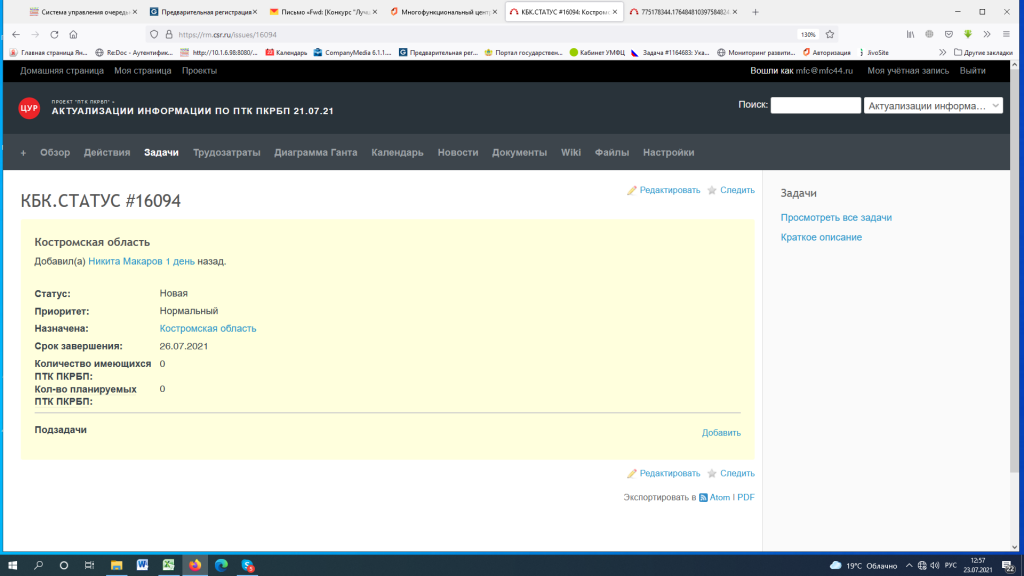
Task: Switch to the Диаграмма Ганта tab
Action: 315,153
